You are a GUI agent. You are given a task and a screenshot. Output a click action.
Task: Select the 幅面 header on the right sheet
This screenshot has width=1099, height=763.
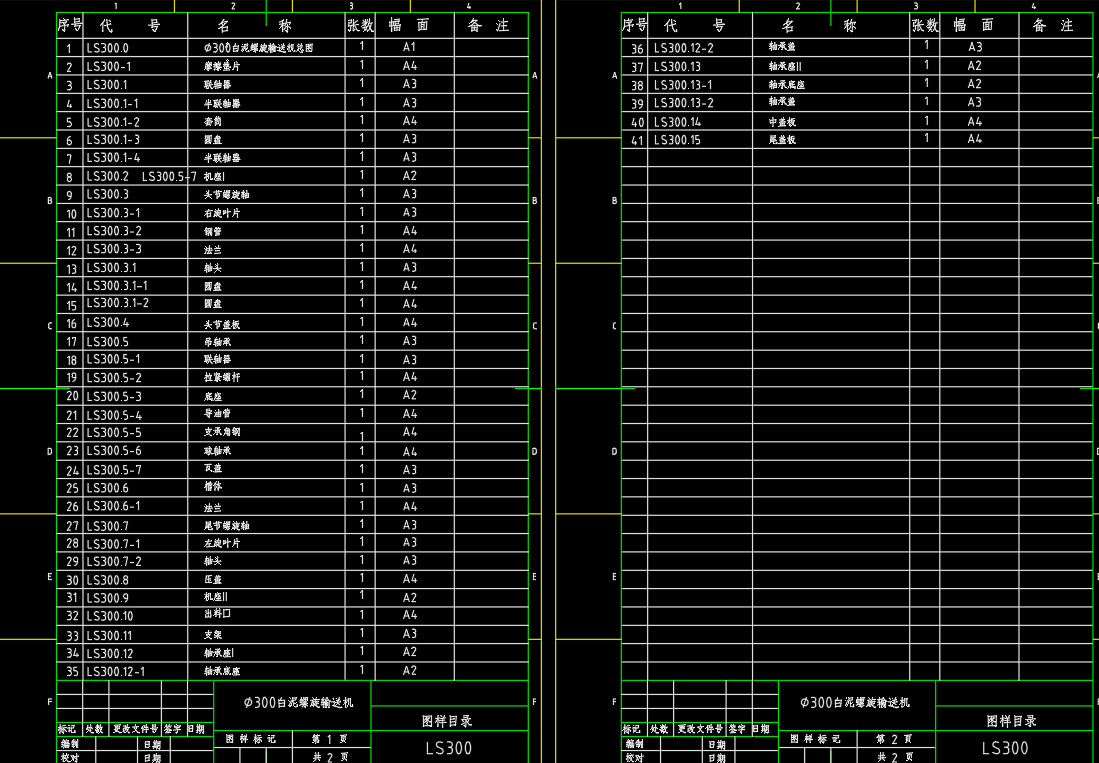click(973, 26)
